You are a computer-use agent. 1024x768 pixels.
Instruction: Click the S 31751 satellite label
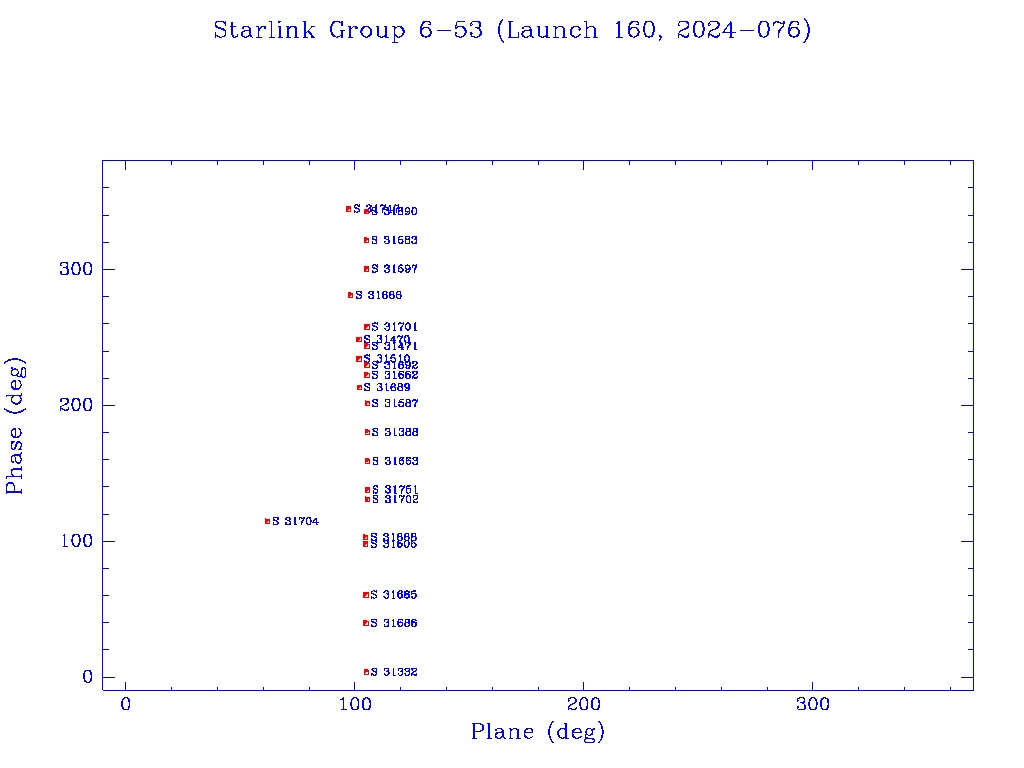point(395,489)
